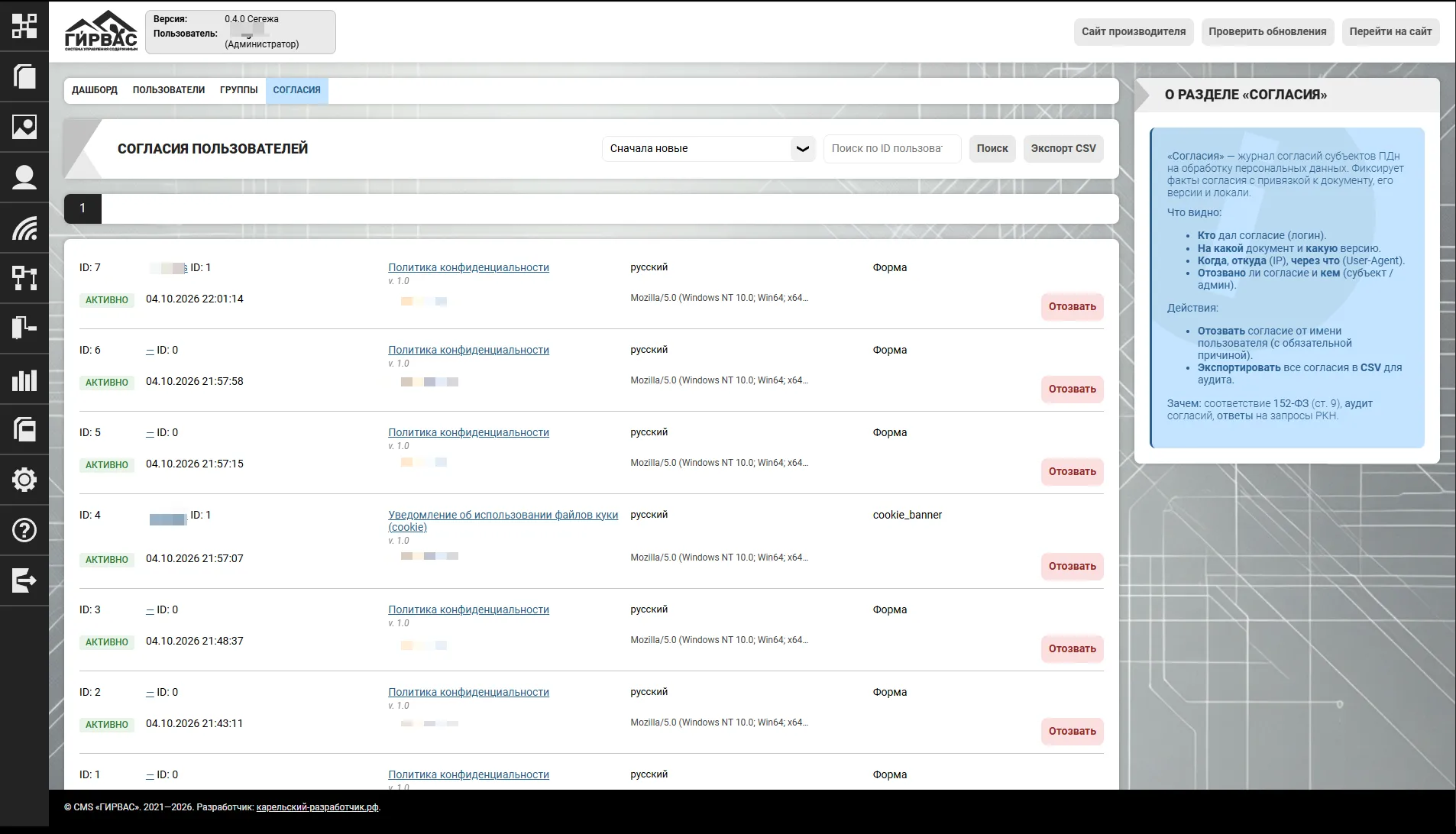The width and height of the screenshot is (1456, 834).
Task: Revoke consent ID 2 with Отозвать
Action: pyautogui.click(x=1072, y=731)
